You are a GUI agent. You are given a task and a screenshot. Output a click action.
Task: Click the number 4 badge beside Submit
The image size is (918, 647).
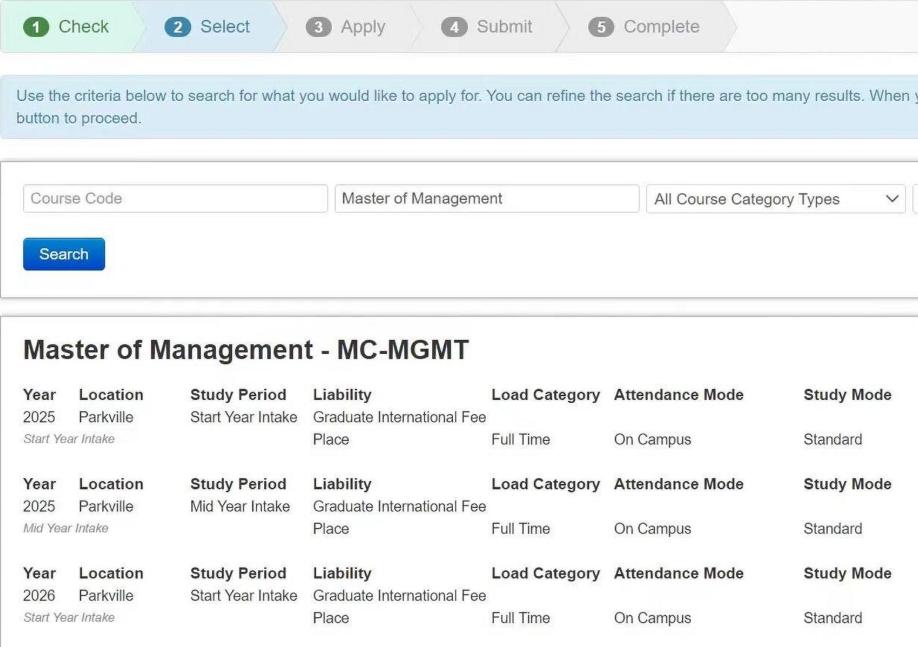tap(455, 27)
